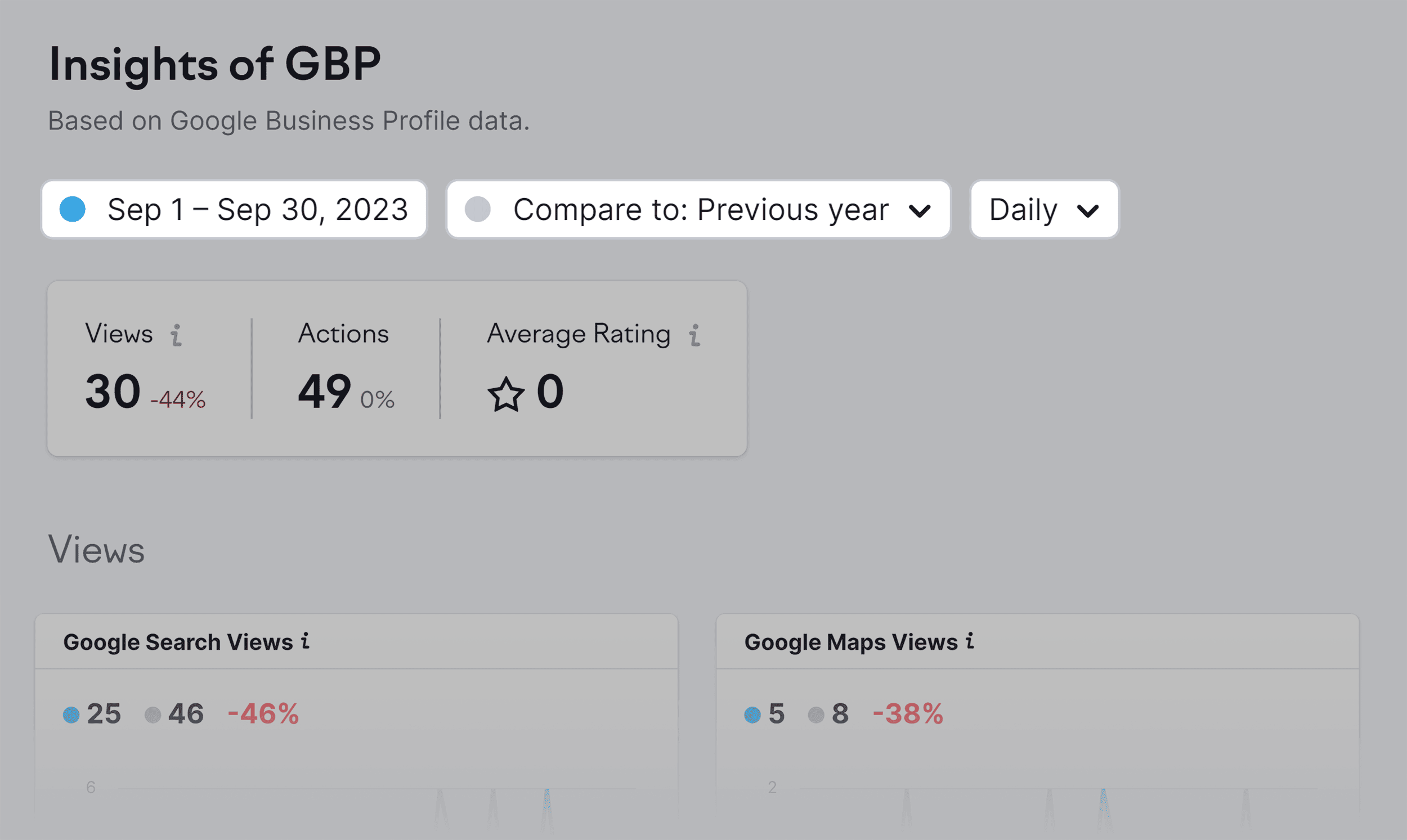Click the grey dot in the Compare to selector
The image size is (1407, 840).
point(478,209)
